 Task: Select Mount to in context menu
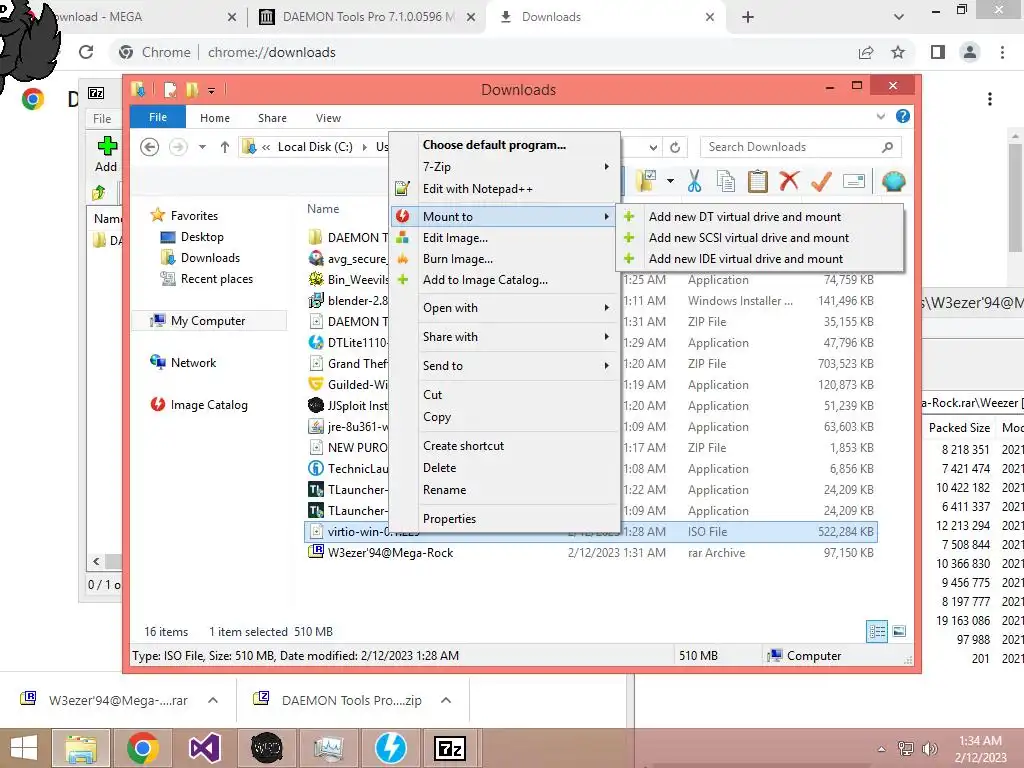[x=504, y=216]
